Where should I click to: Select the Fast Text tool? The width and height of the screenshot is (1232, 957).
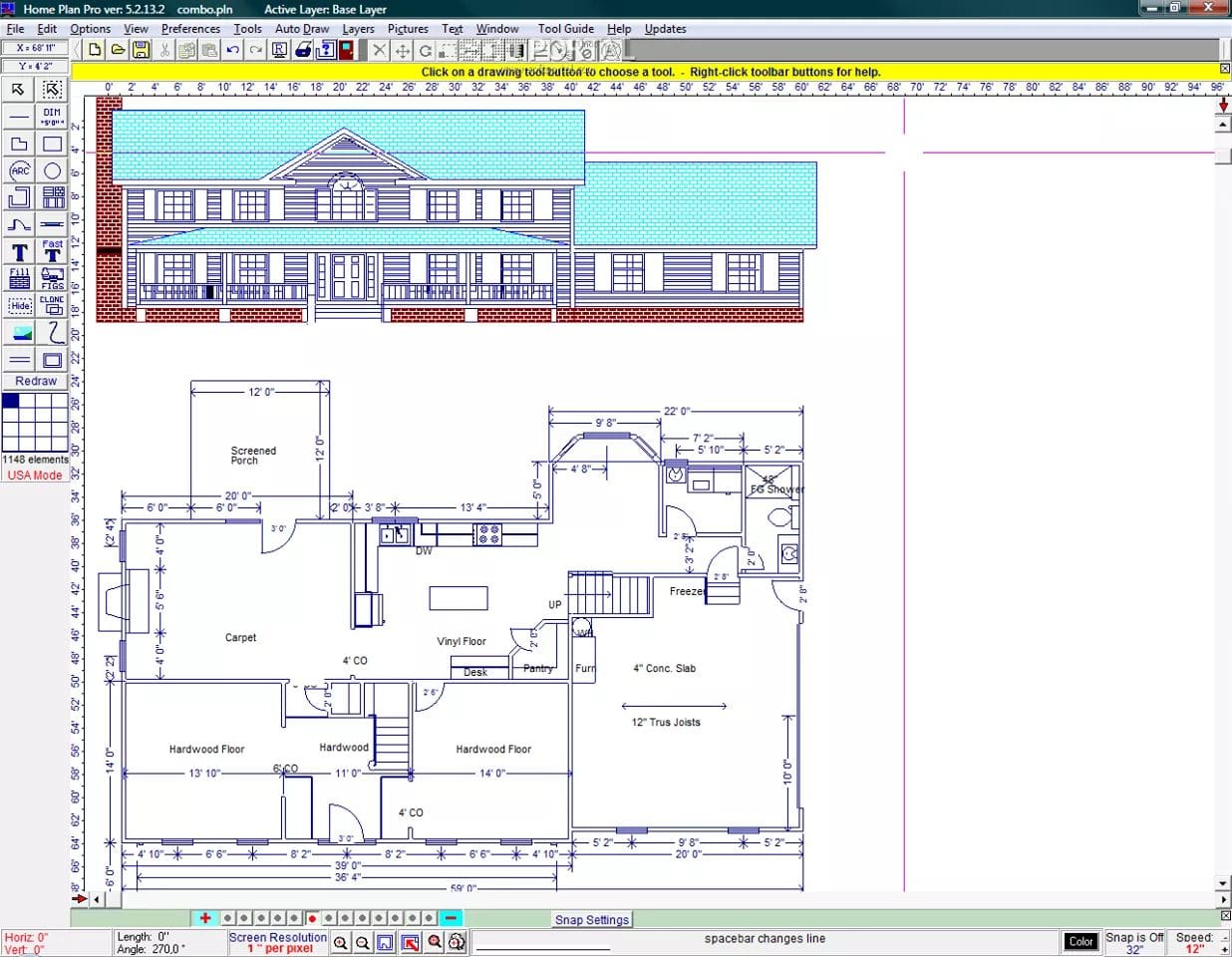(53, 251)
